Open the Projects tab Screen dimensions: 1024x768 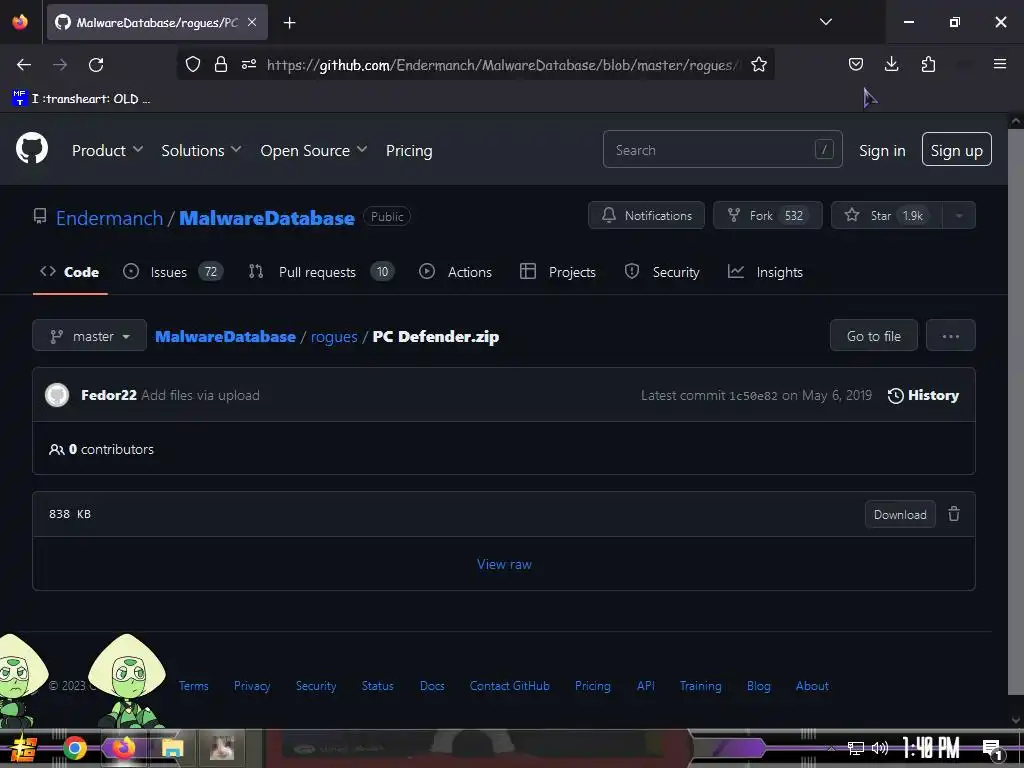558,272
